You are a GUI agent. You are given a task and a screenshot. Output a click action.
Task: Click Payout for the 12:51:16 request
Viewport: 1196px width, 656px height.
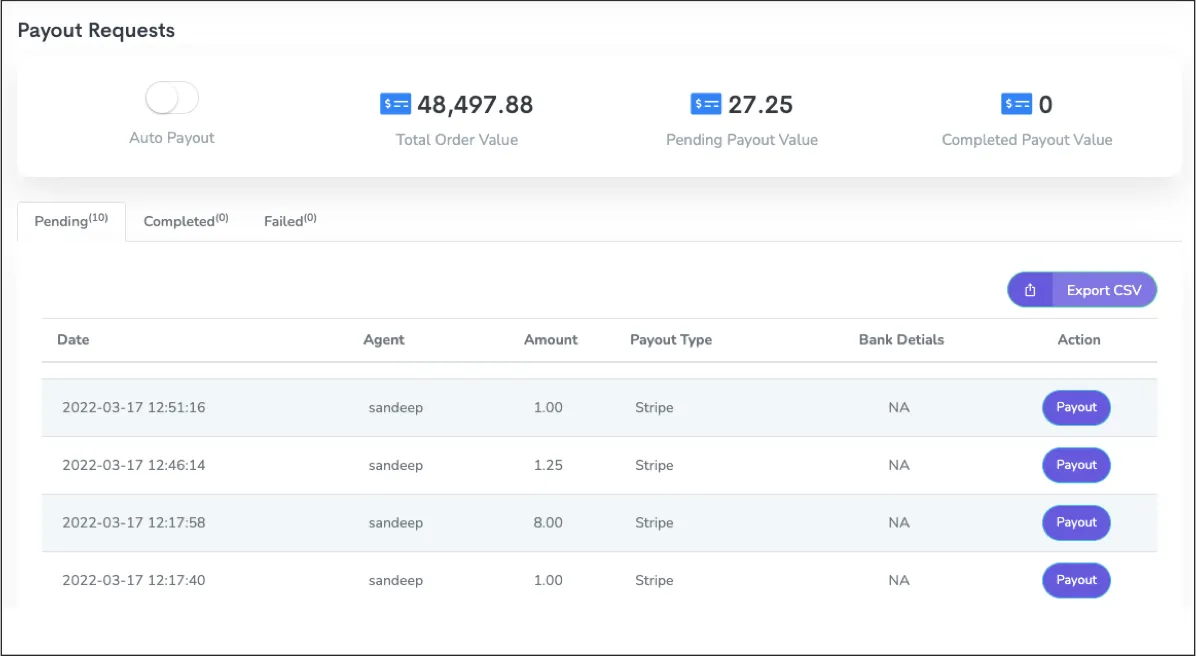point(1076,408)
